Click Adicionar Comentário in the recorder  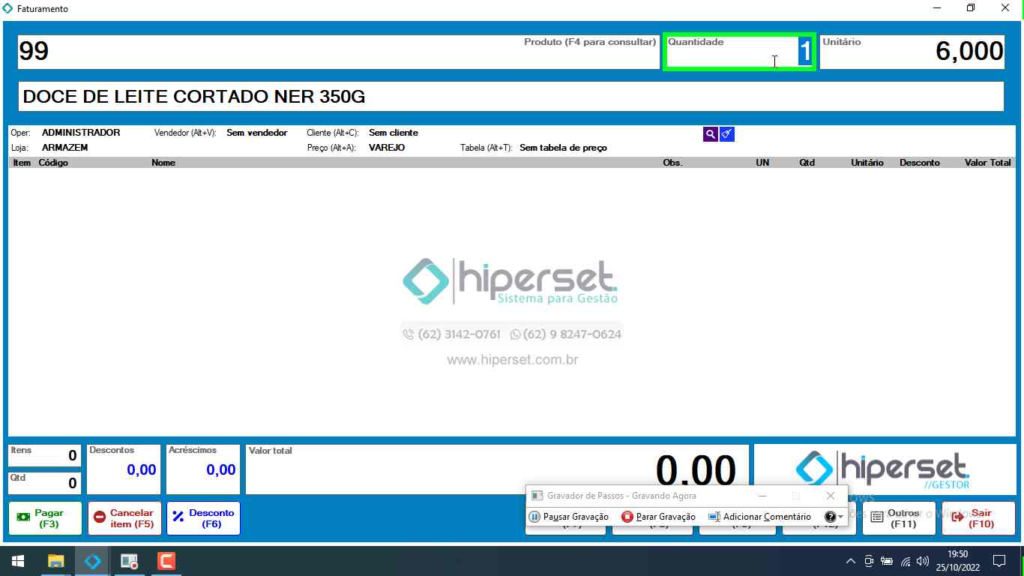point(759,517)
